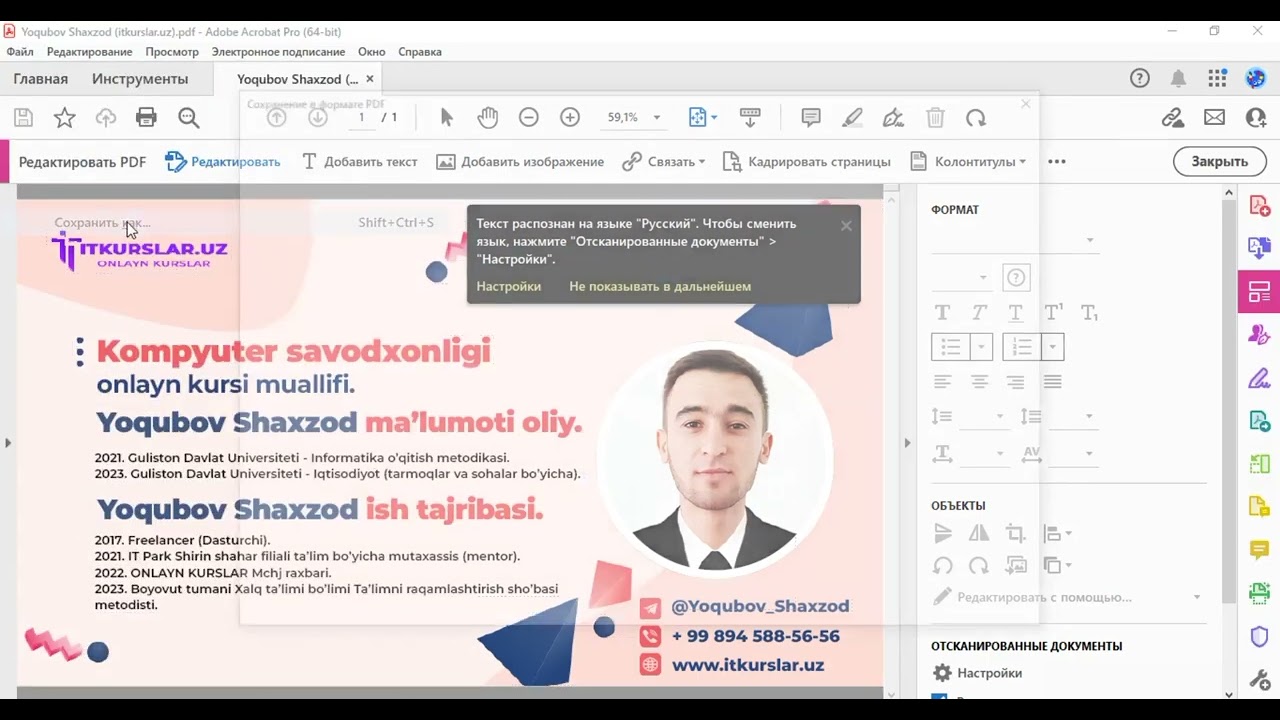
Task: Click the Настройки link in notification
Action: point(508,286)
